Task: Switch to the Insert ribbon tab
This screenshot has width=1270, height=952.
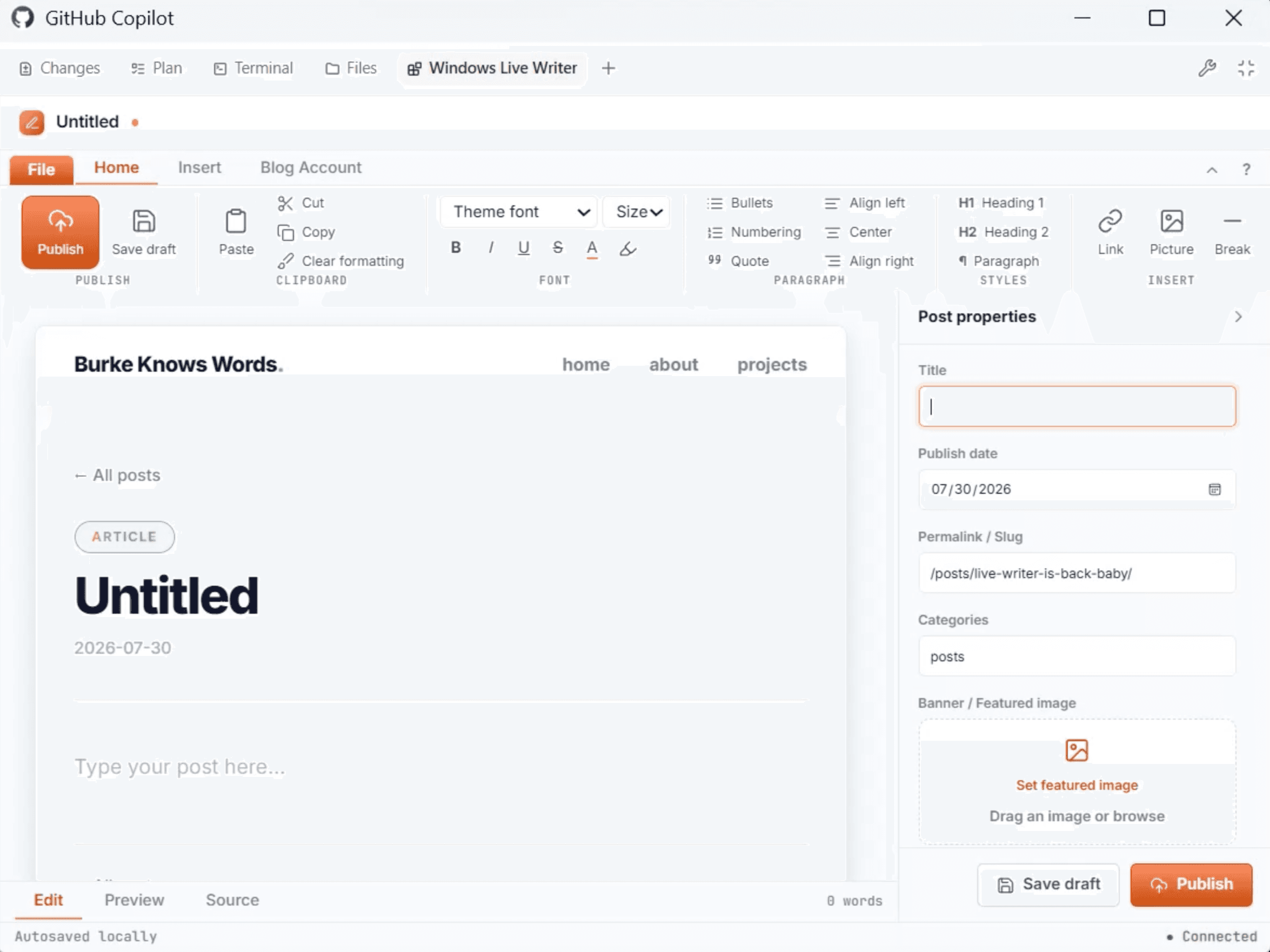Action: 199,167
